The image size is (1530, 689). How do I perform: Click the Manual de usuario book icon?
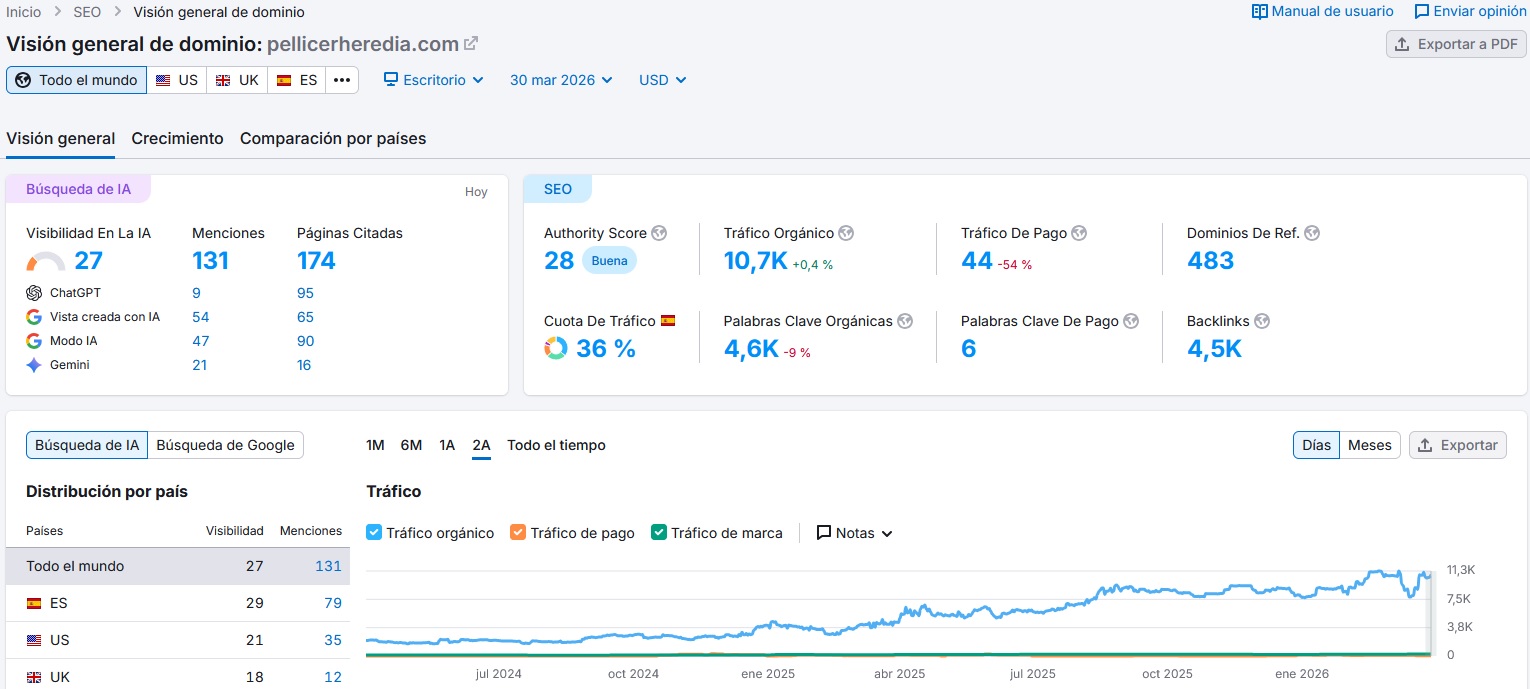1259,12
